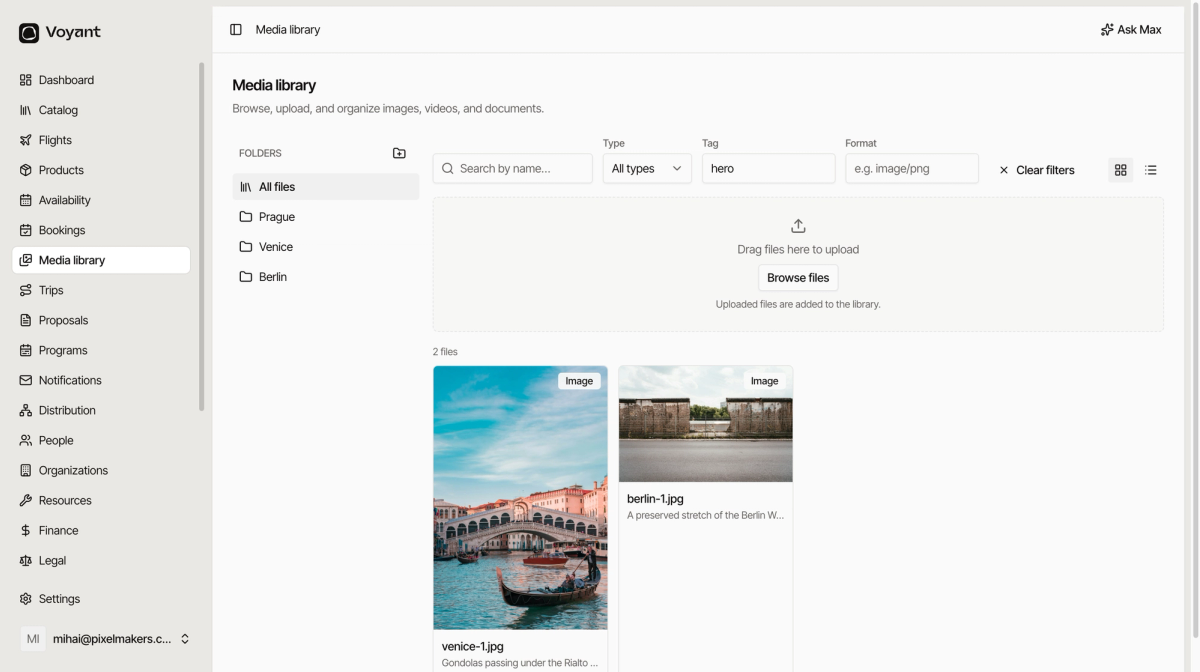The height and width of the screenshot is (672, 1200).
Task: Go to Dashboard in the sidebar
Action: (101, 80)
